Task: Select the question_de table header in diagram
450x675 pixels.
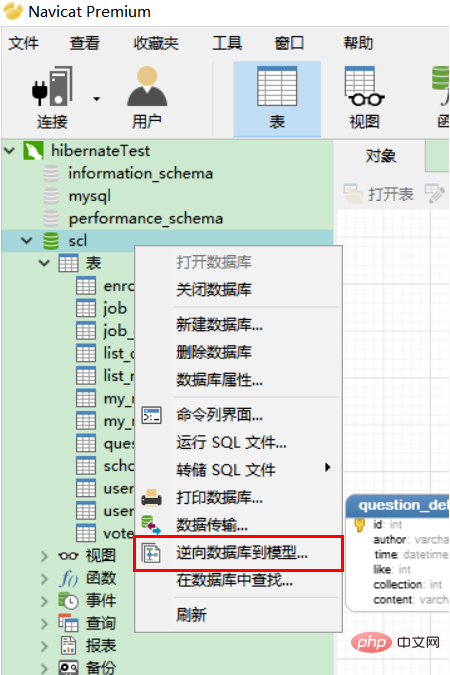Action: [x=397, y=505]
